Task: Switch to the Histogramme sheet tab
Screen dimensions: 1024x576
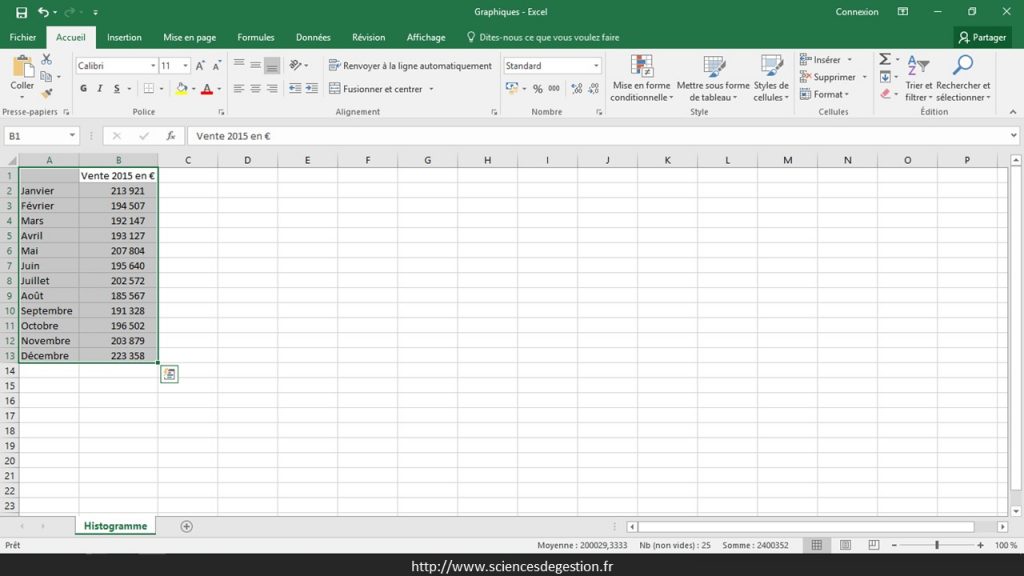Action: coord(114,524)
